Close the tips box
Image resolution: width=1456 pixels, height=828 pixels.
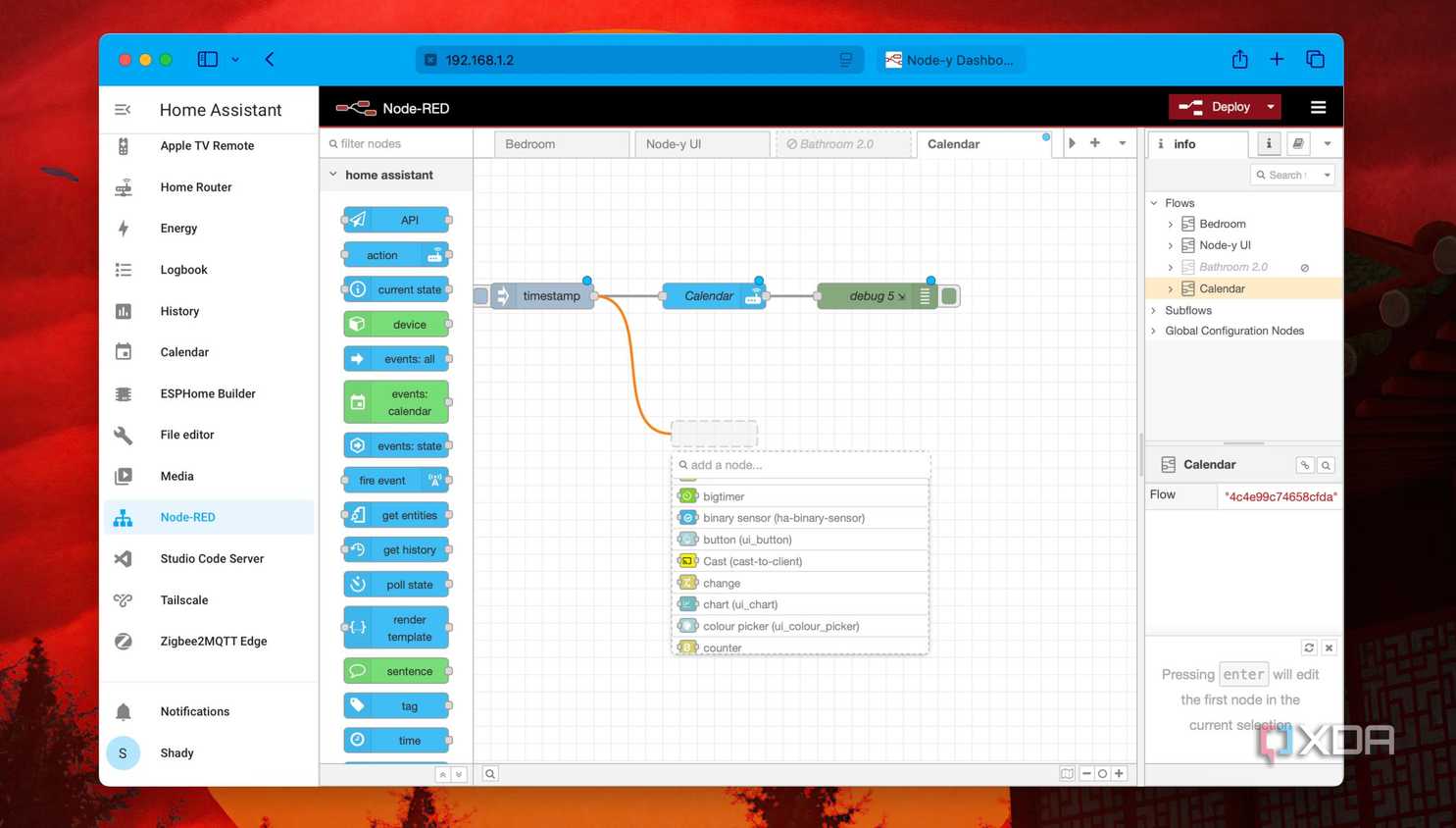[1329, 648]
